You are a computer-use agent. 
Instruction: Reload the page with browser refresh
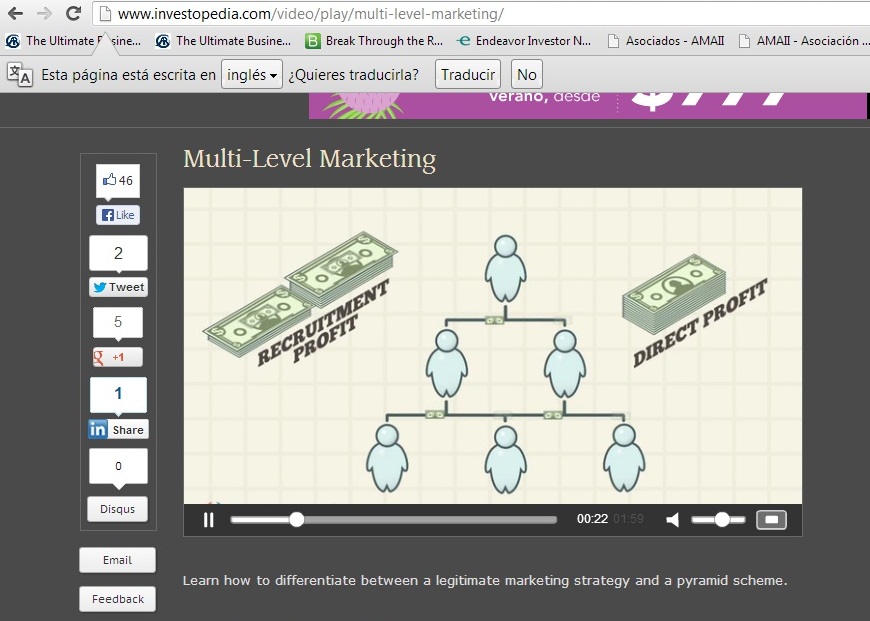click(73, 14)
